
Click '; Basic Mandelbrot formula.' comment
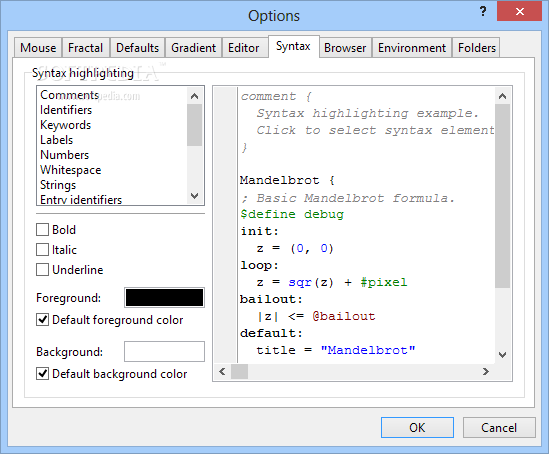pyautogui.click(x=348, y=198)
